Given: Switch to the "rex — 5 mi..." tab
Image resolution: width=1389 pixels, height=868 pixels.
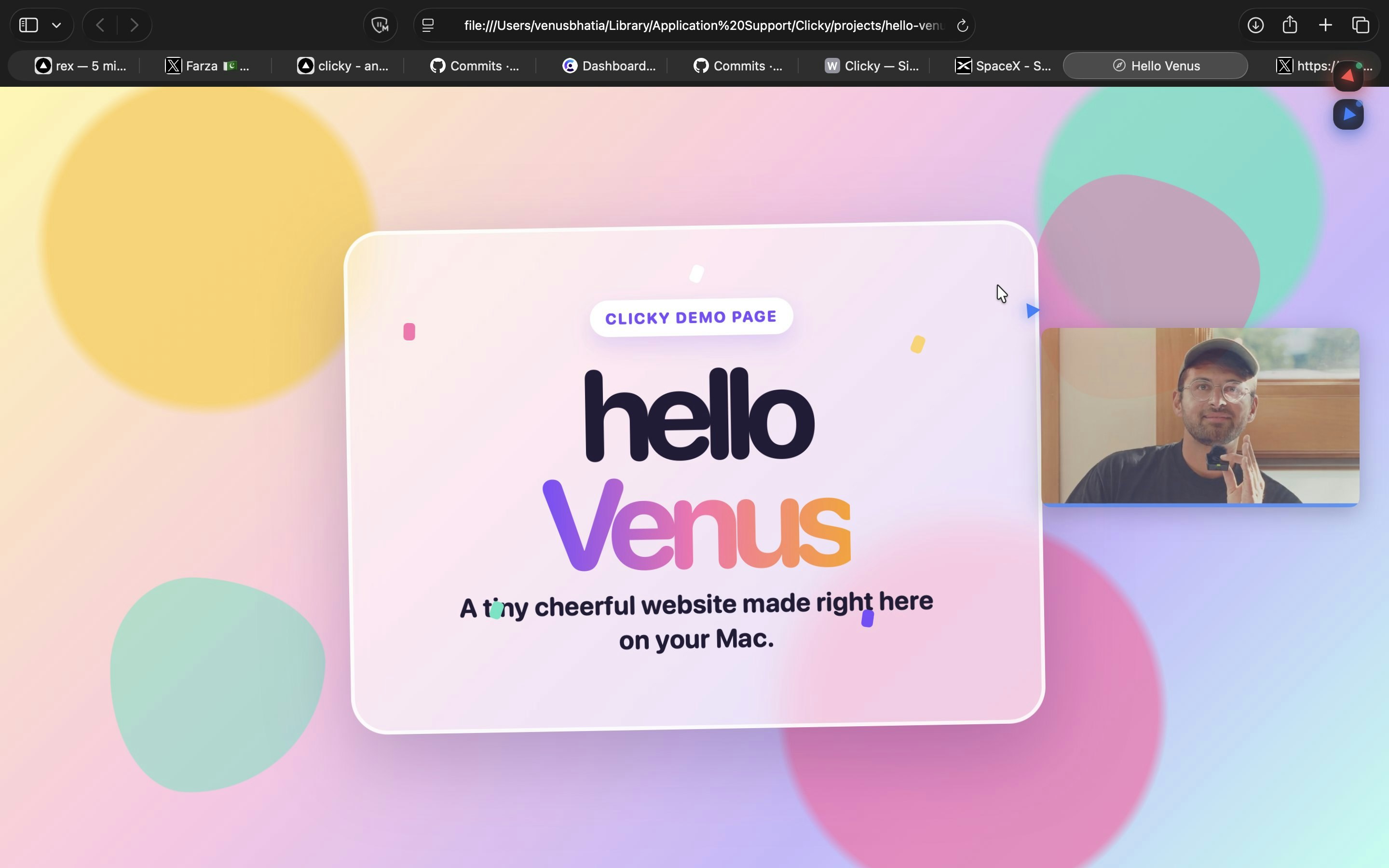Looking at the screenshot, I should tap(81, 66).
